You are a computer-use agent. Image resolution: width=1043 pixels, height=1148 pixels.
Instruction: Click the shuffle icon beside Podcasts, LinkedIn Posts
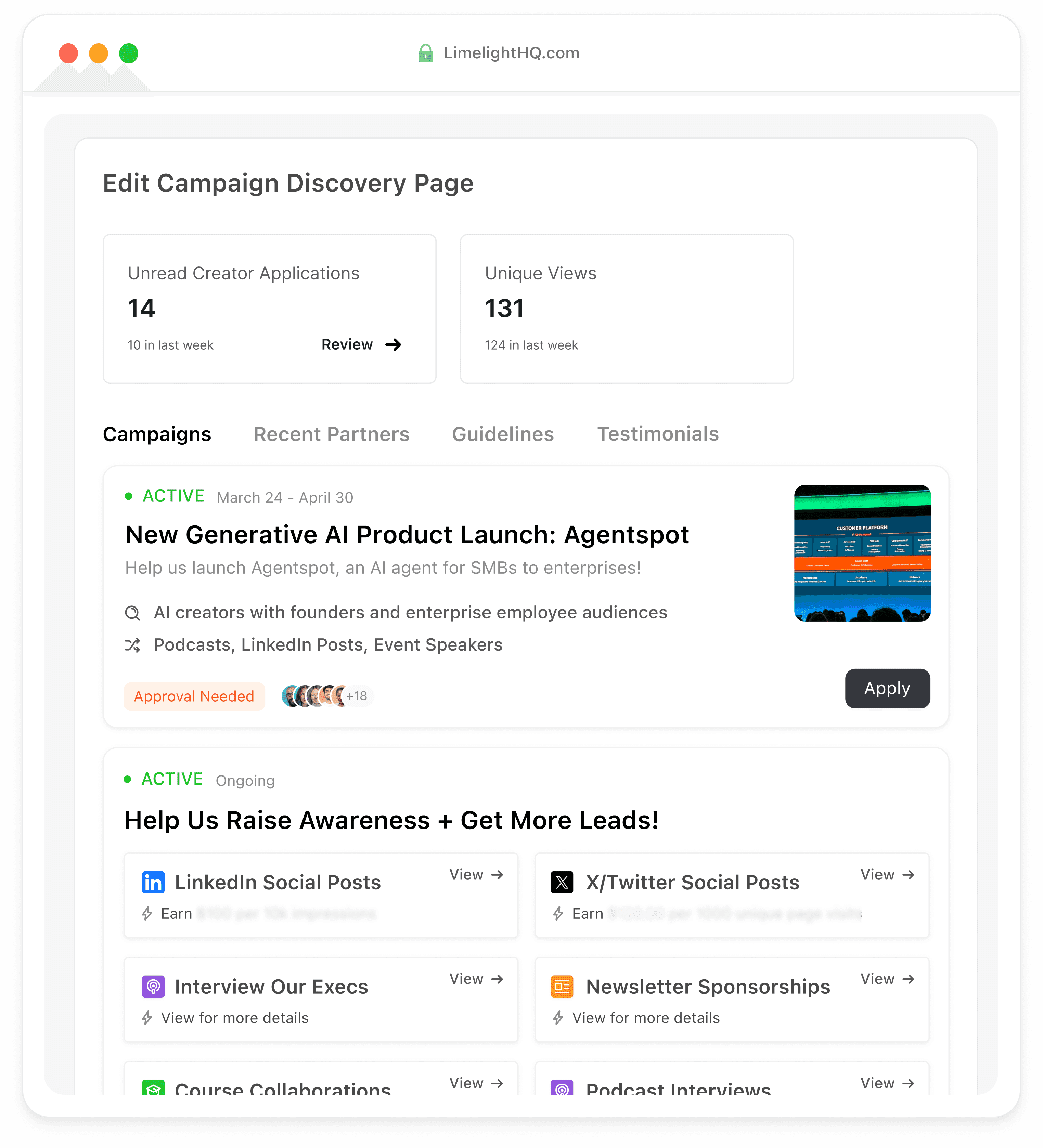(132, 645)
